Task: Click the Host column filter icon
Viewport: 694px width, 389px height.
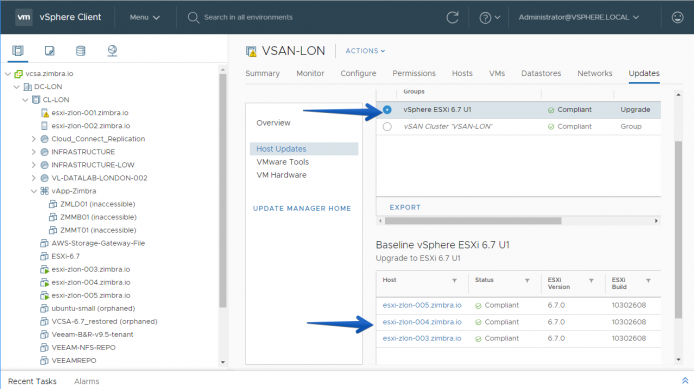Action: (455, 281)
